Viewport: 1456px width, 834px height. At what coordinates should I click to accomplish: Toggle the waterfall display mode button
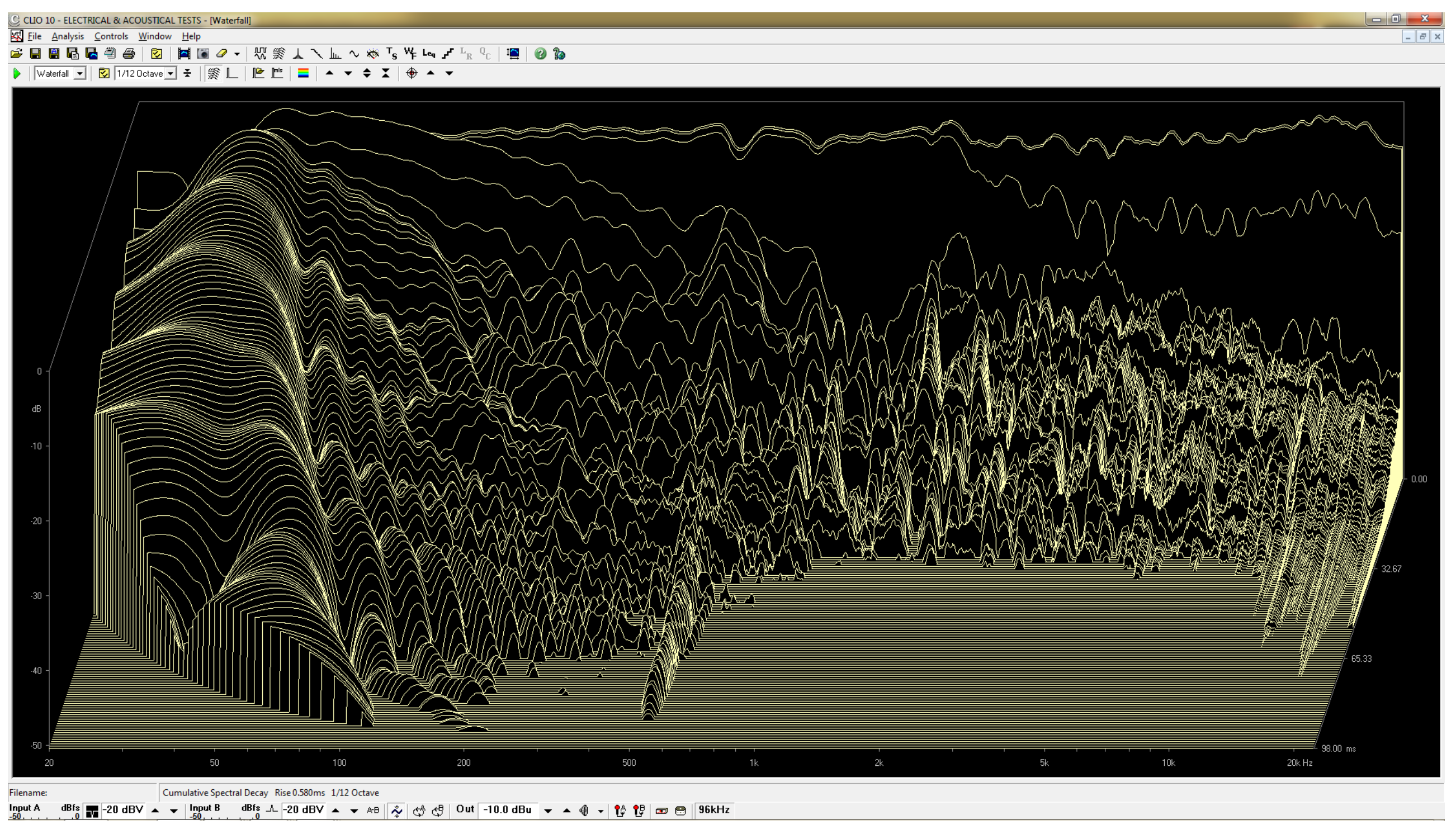(214, 73)
